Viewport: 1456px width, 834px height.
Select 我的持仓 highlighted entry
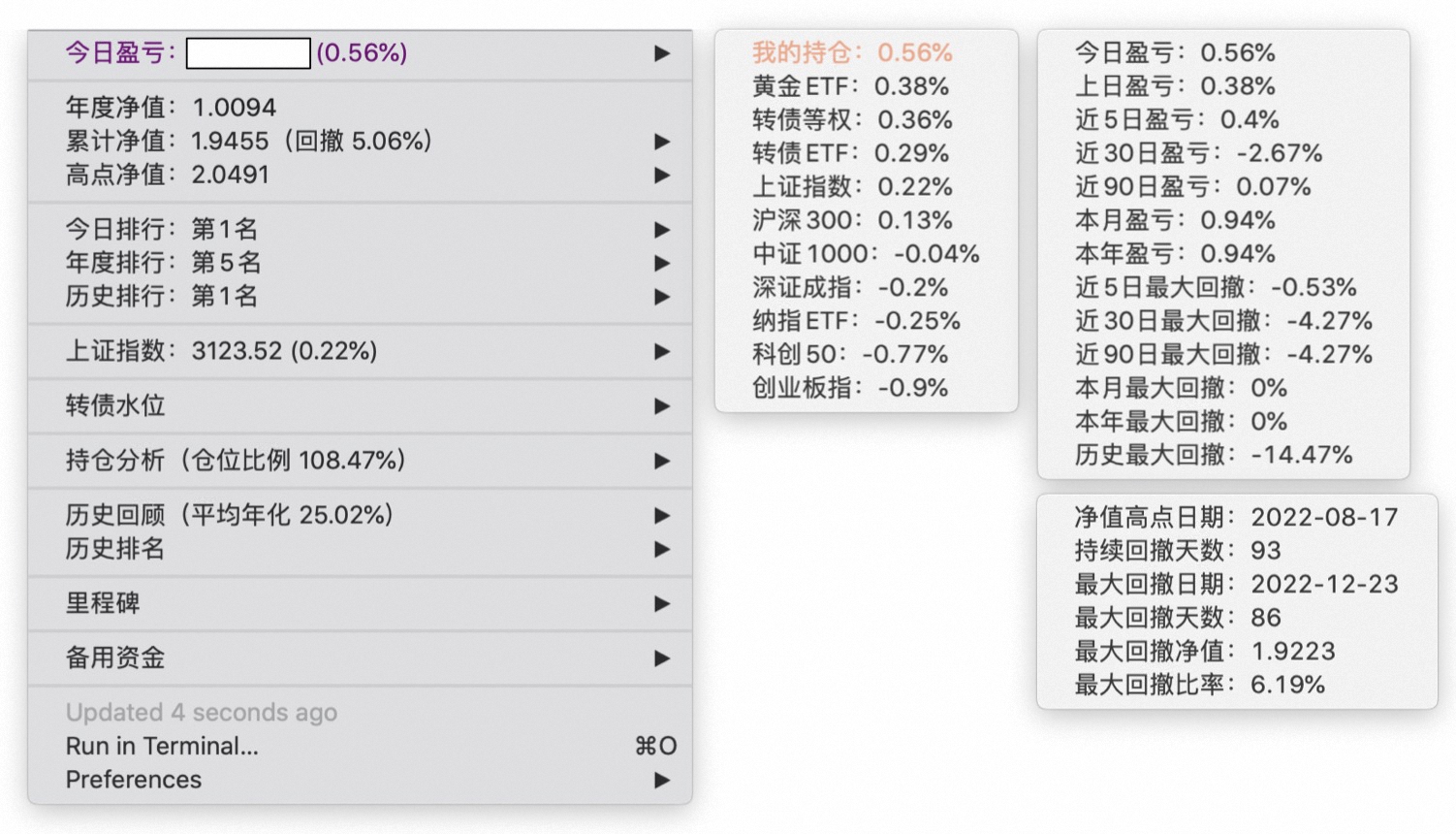click(852, 52)
